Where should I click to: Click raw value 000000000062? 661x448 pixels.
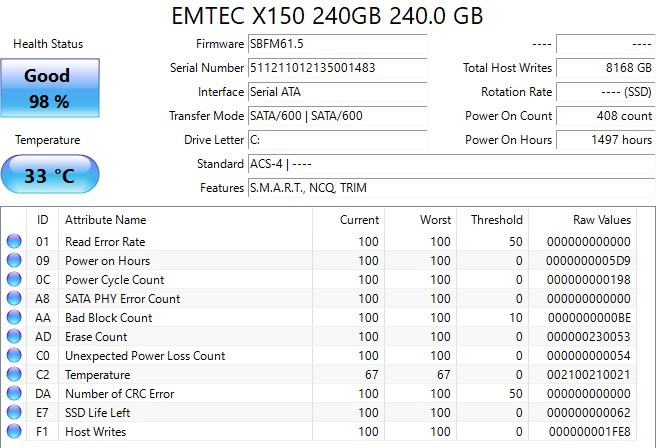point(588,413)
